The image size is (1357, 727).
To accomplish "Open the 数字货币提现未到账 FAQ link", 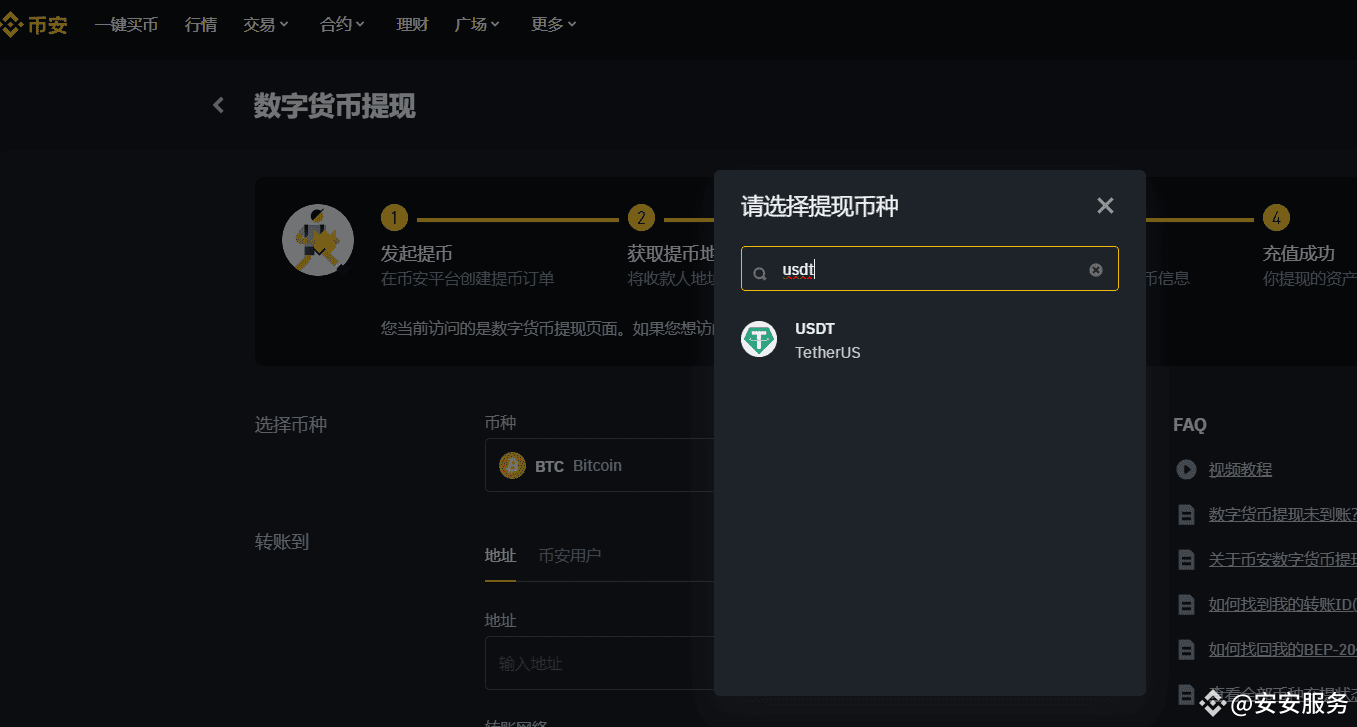I will click(x=1283, y=515).
